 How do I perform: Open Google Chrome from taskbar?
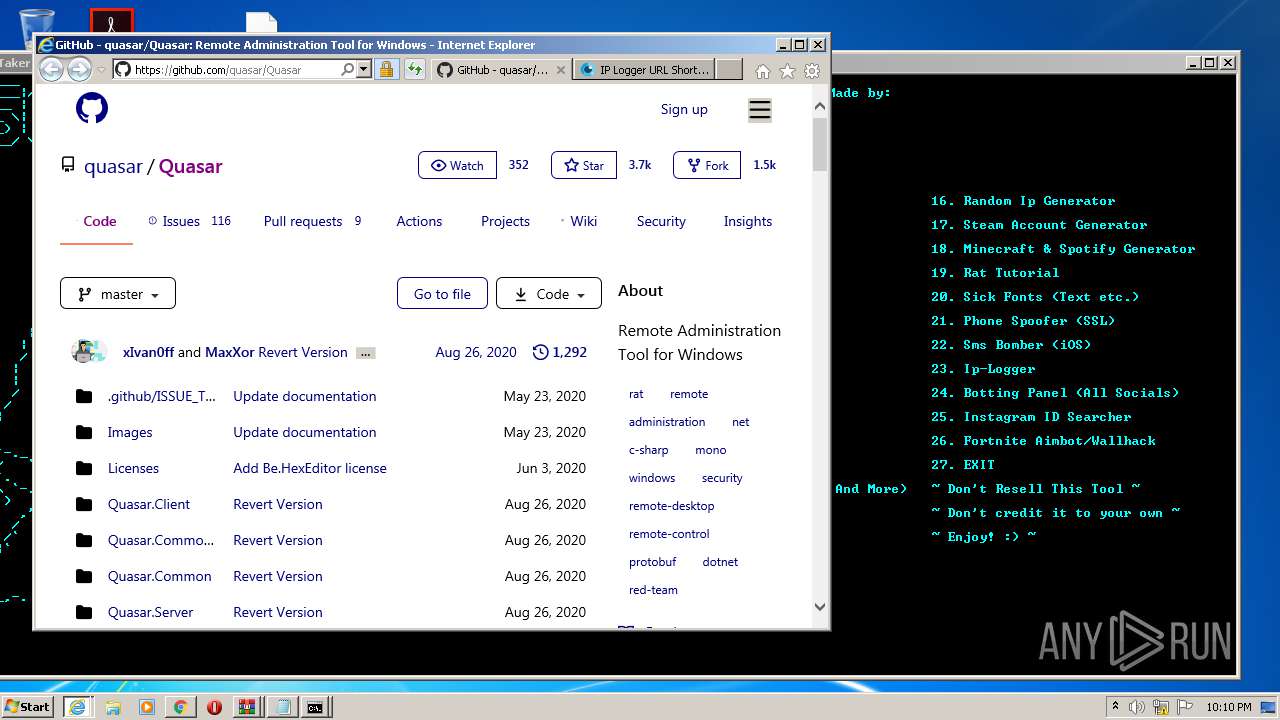click(180, 707)
